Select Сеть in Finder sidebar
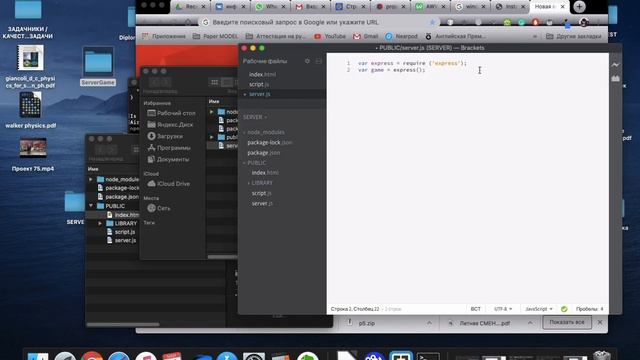This screenshot has height=360, width=640. pyautogui.click(x=158, y=208)
